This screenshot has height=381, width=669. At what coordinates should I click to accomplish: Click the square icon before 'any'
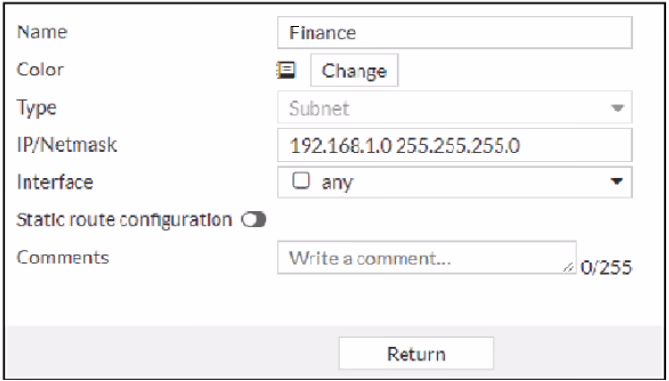pos(301,180)
